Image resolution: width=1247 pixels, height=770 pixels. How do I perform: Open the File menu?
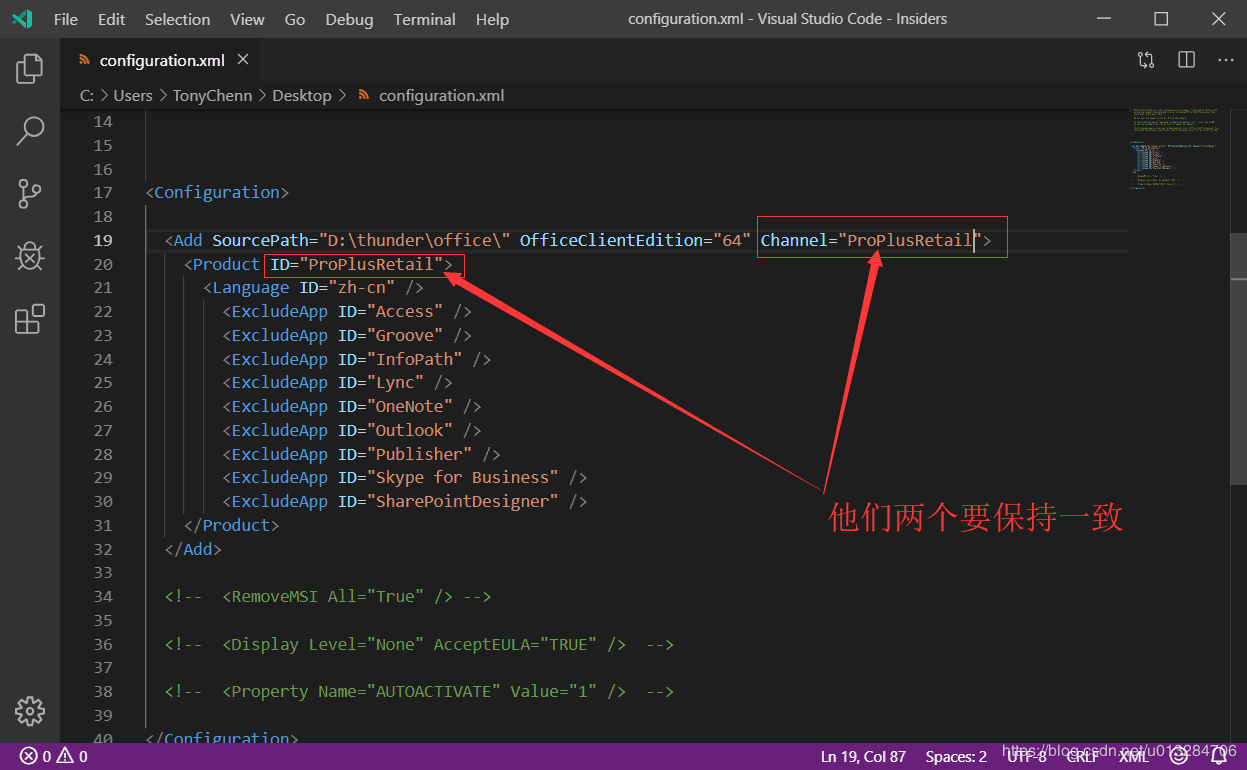pyautogui.click(x=65, y=19)
